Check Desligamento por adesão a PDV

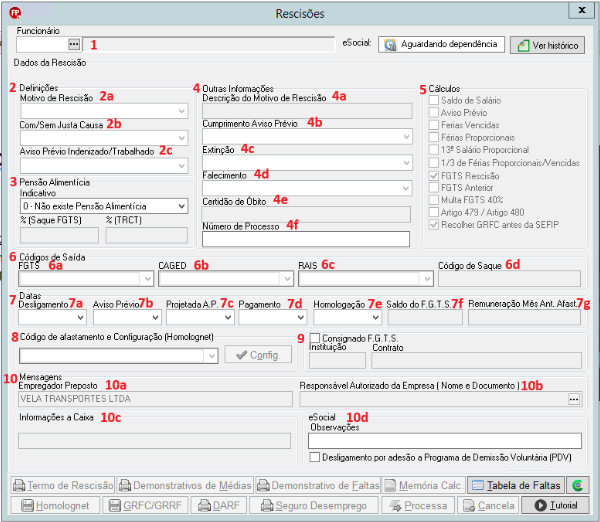pyautogui.click(x=315, y=457)
